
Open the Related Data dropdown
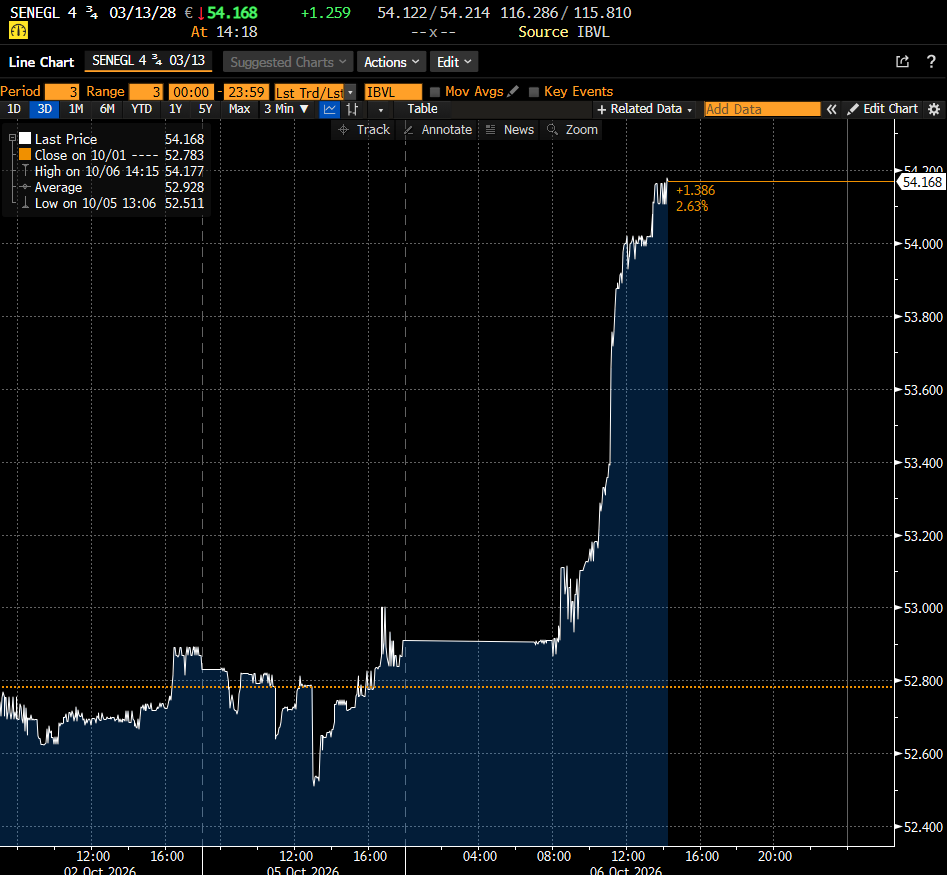pos(645,109)
